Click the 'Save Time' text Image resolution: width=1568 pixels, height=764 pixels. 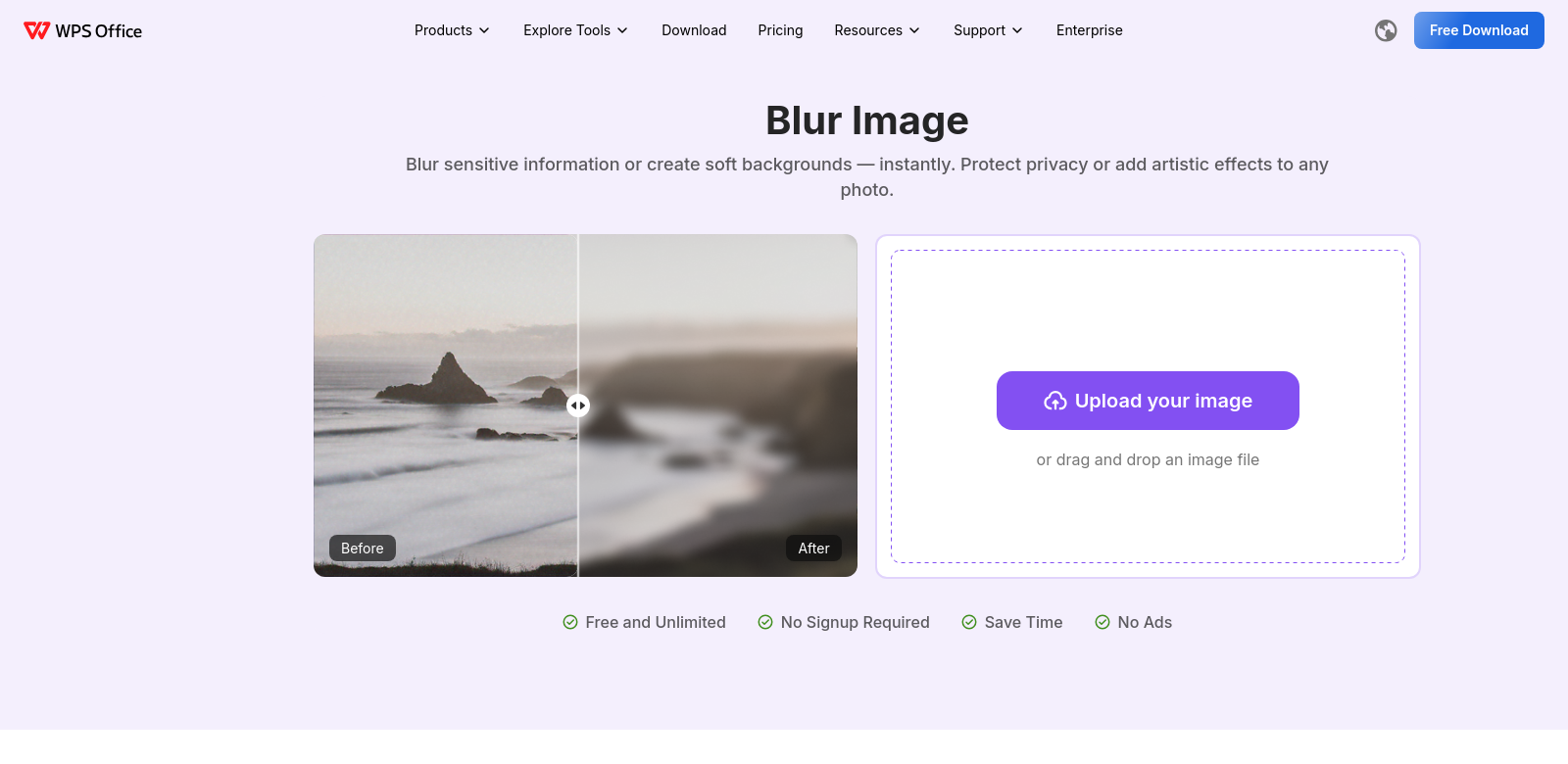click(x=1023, y=622)
